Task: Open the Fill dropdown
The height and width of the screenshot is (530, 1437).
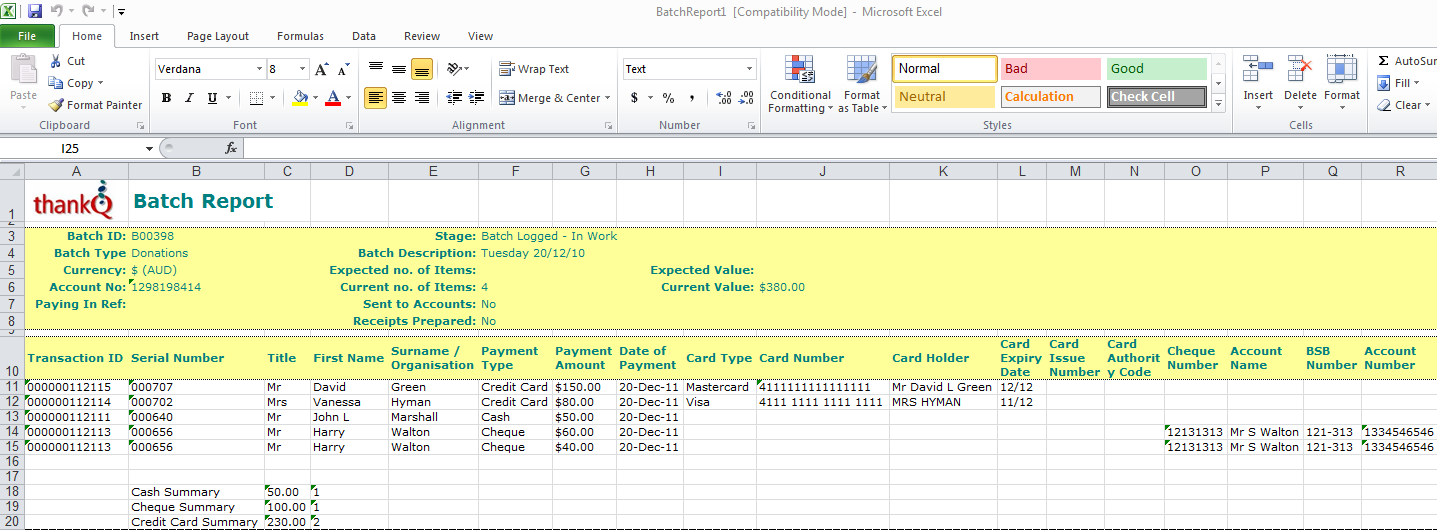Action: tap(1398, 83)
